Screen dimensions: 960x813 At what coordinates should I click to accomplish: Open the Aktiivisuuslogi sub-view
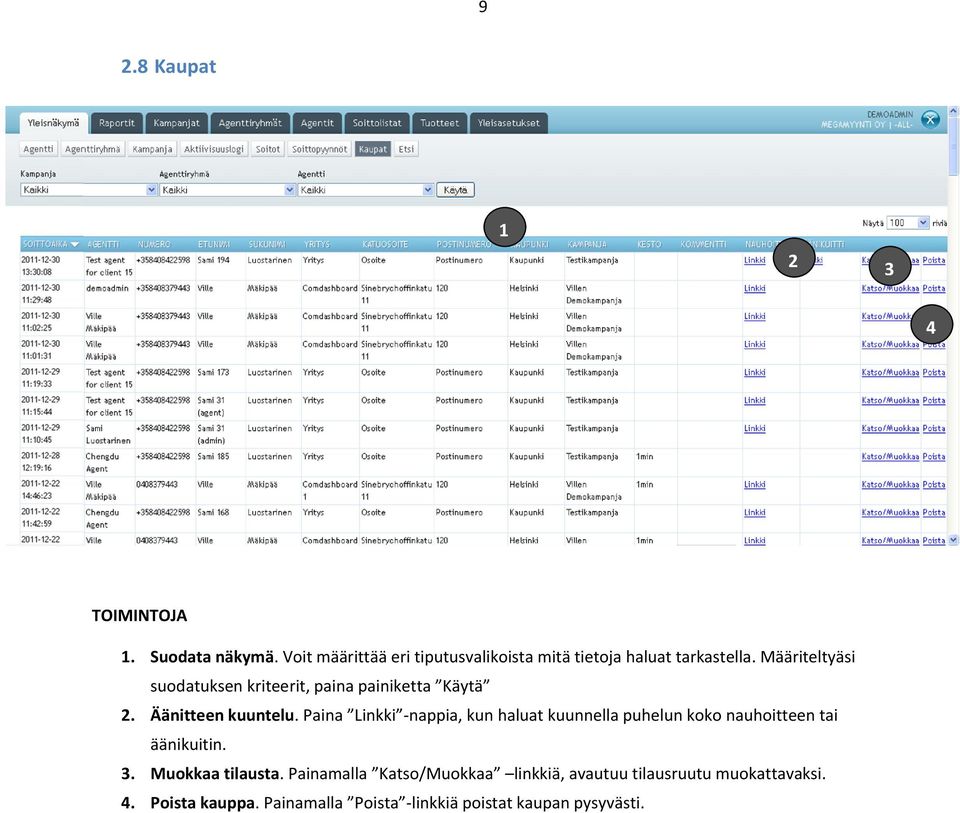click(x=214, y=149)
